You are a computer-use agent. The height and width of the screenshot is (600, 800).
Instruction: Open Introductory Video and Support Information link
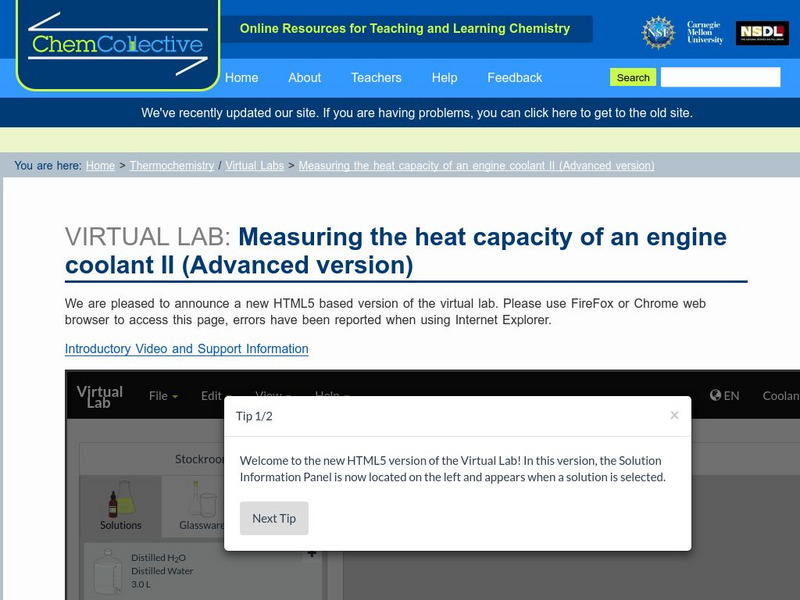click(186, 349)
